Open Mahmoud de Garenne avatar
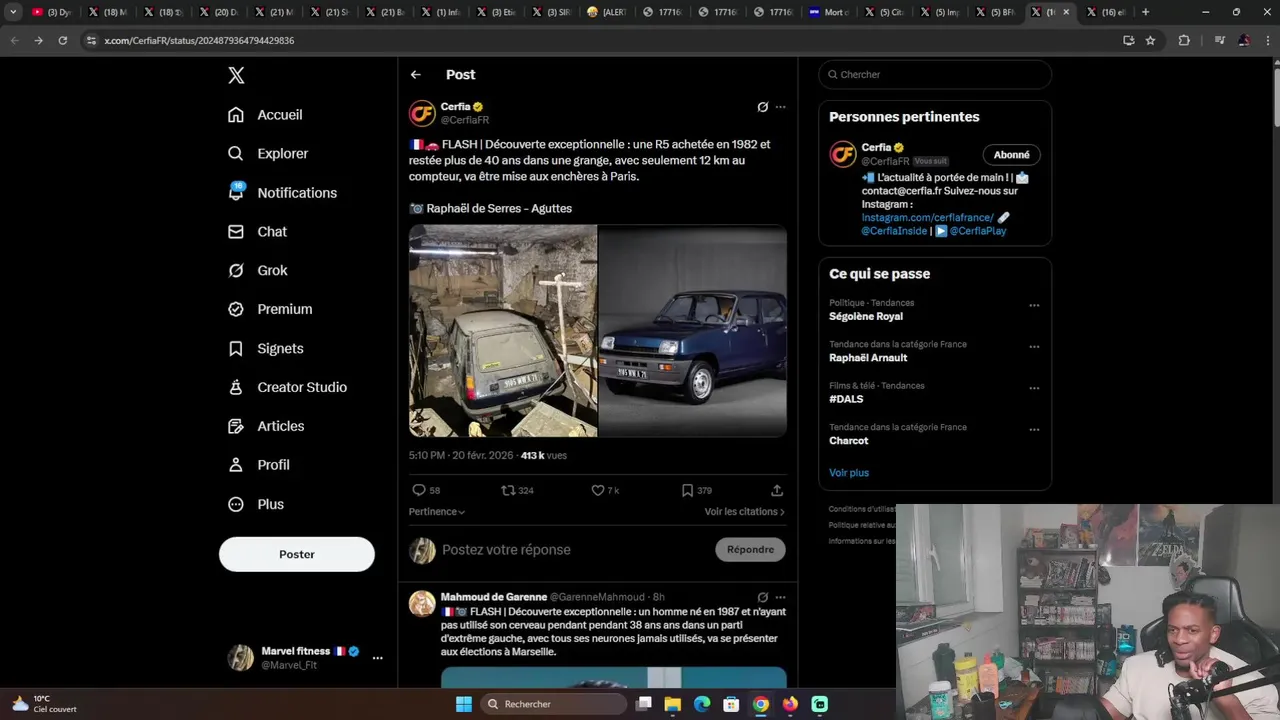Screen dimensions: 1280x720 pos(422,603)
